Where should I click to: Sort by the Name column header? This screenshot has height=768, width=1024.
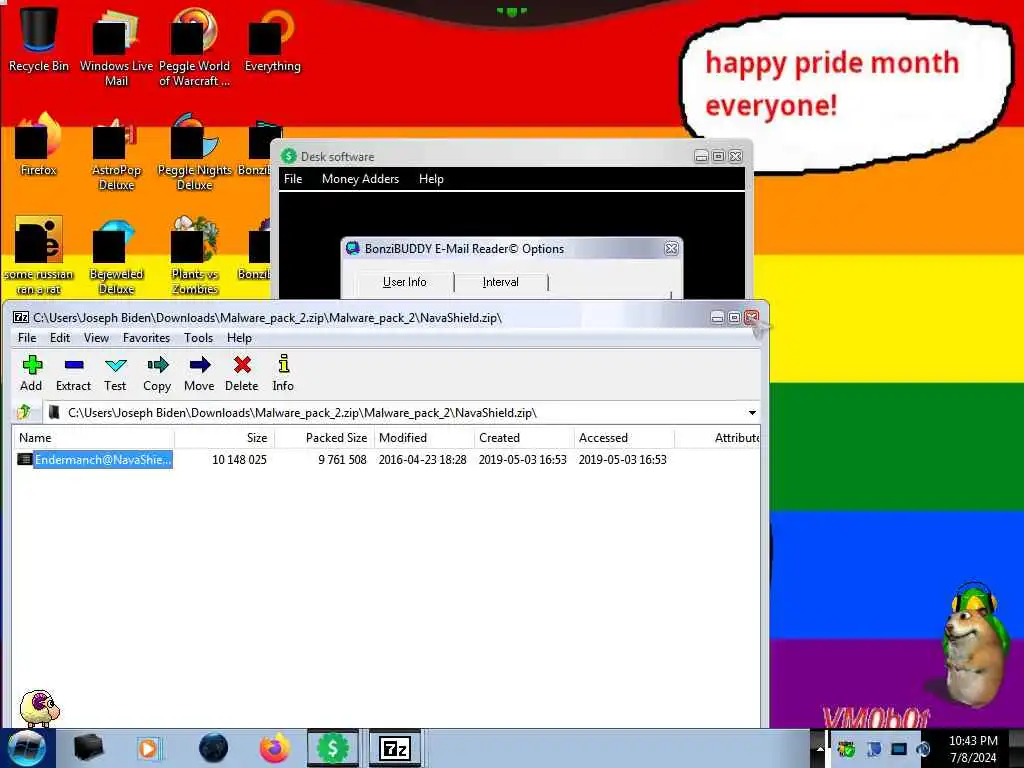93,438
